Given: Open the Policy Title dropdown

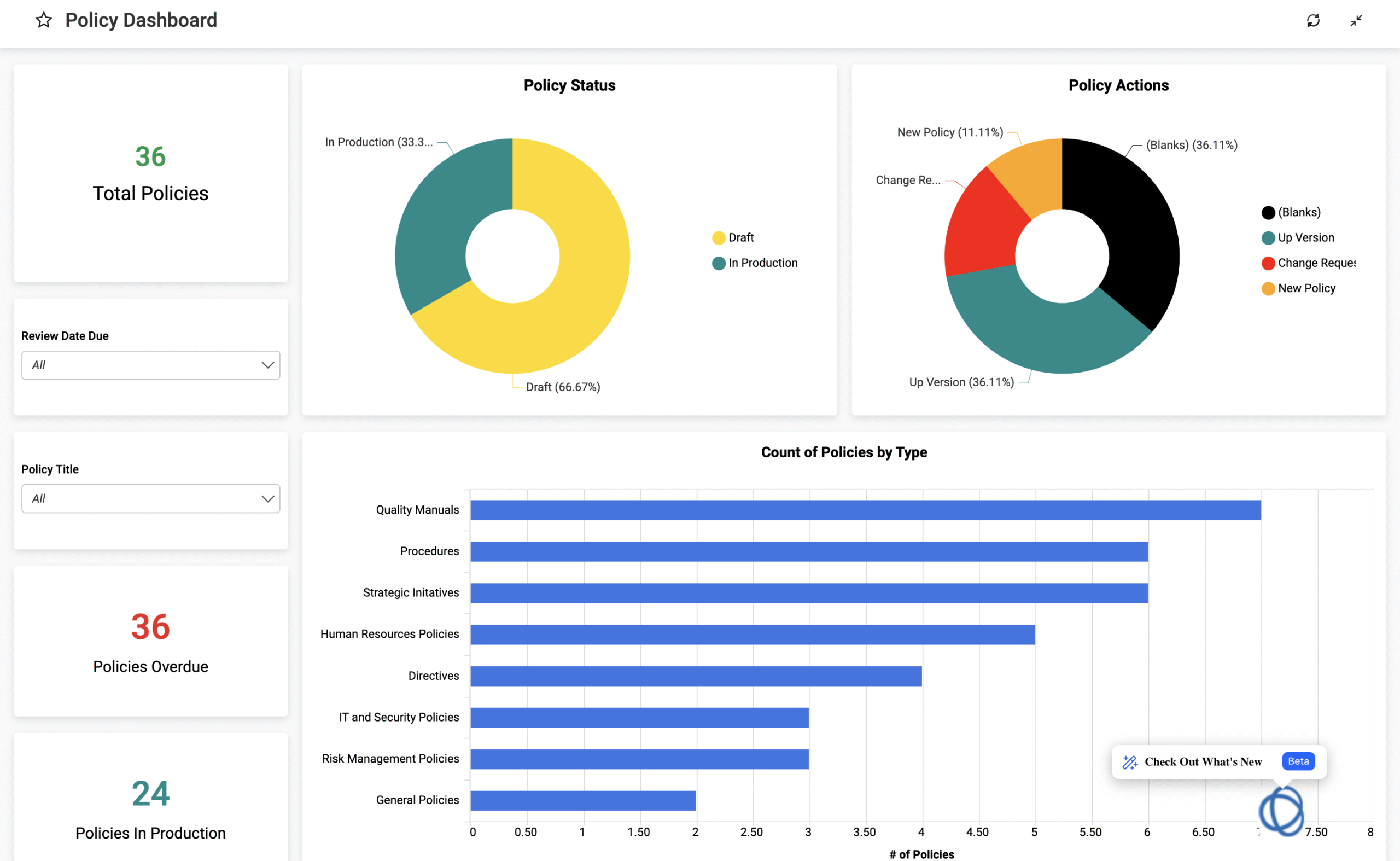Looking at the screenshot, I should (x=150, y=499).
